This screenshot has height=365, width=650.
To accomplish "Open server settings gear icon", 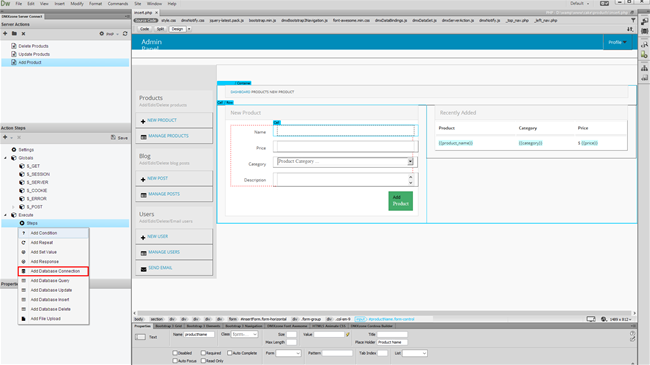I will coord(102,34).
